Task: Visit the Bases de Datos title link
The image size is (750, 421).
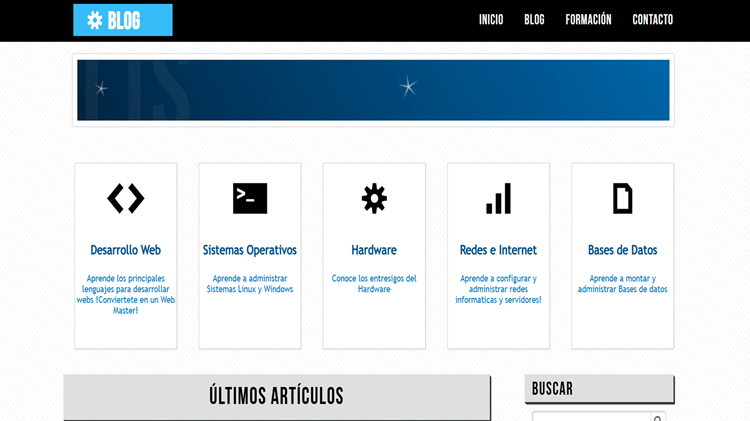Action: click(622, 250)
